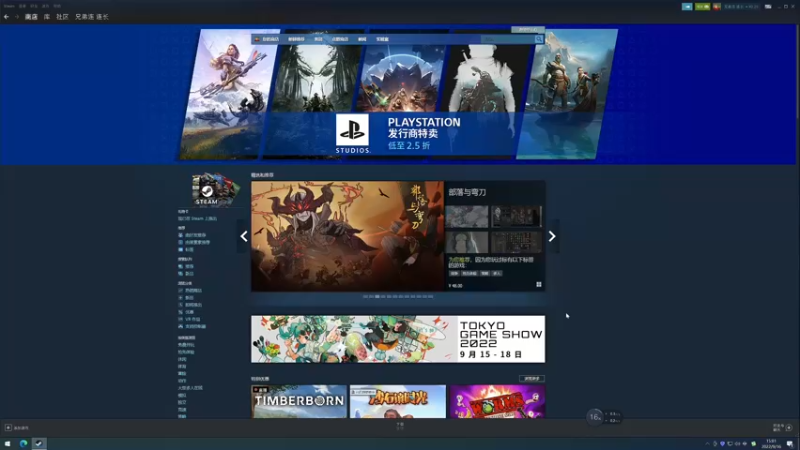This screenshot has width=800, height=450.
Task: Open the 点数商店 points shop menu
Action: coord(340,39)
